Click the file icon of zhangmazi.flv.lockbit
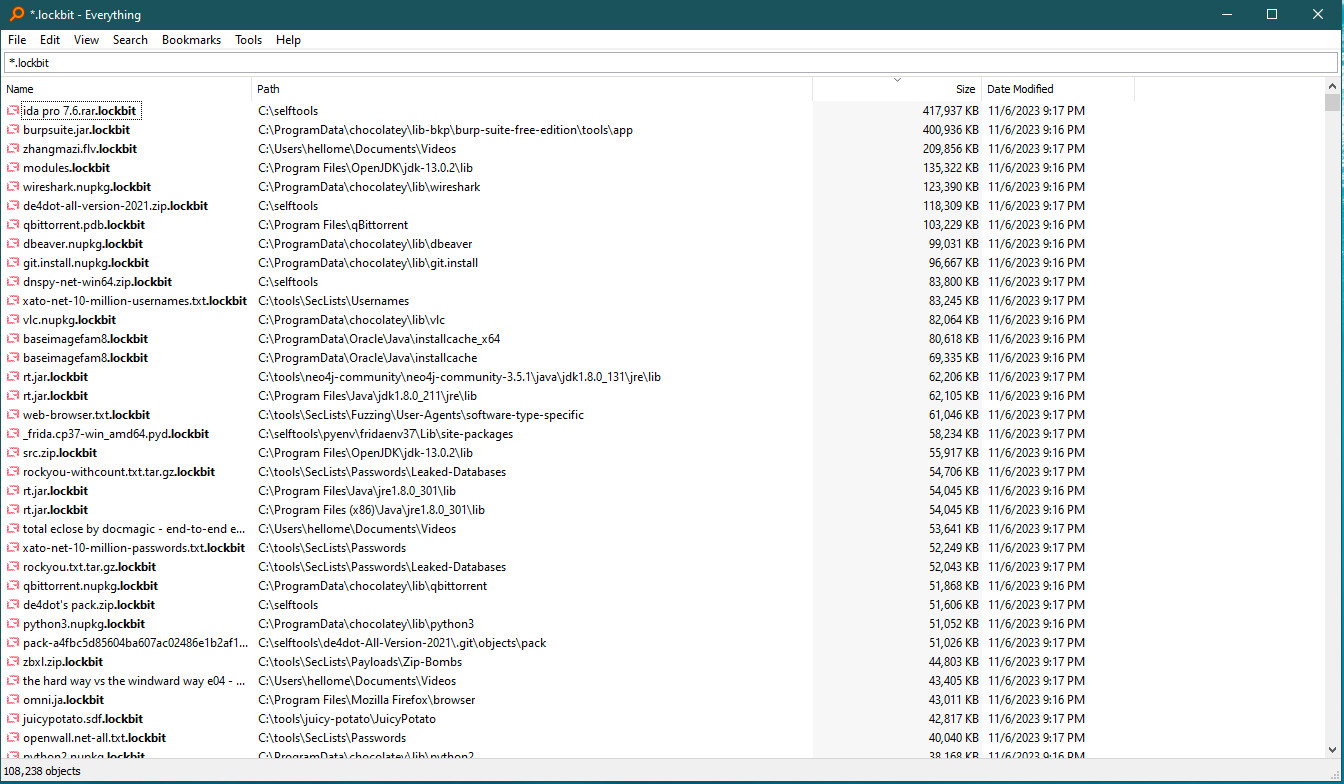The height and width of the screenshot is (784, 1344). [x=13, y=149]
